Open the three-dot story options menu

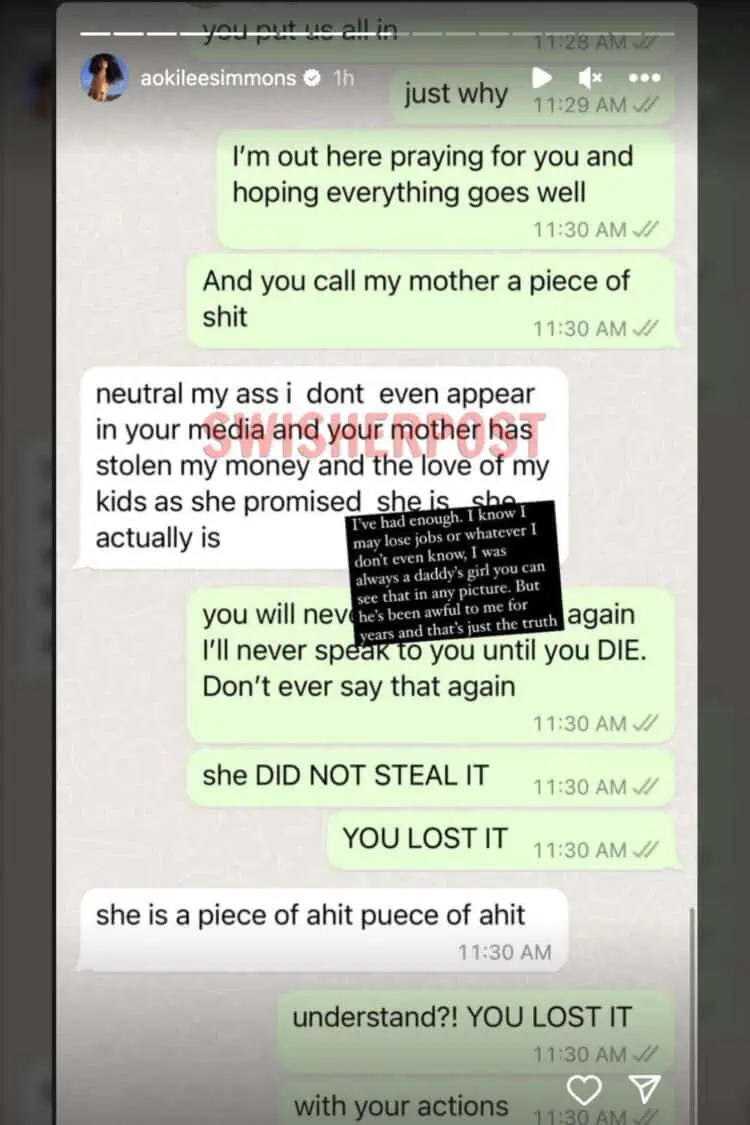[644, 77]
